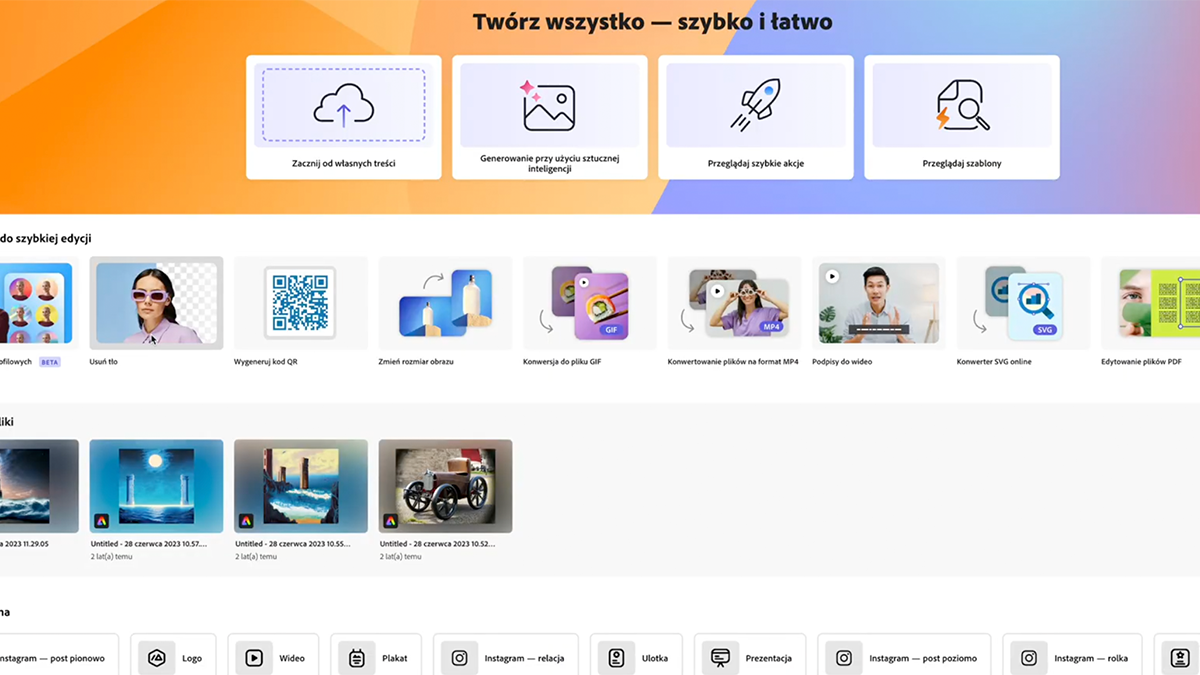Open Podpisy do wideo quick action
This screenshot has height=675, width=1200.
click(878, 303)
